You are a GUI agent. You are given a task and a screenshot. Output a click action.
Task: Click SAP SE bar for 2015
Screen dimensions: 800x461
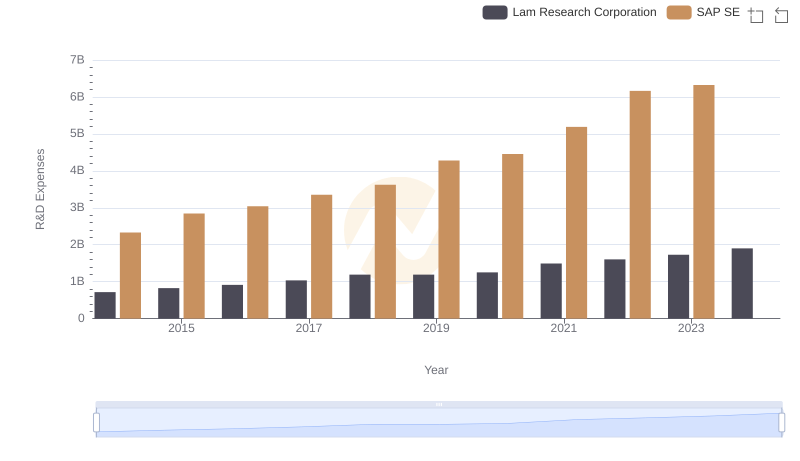pos(194,266)
